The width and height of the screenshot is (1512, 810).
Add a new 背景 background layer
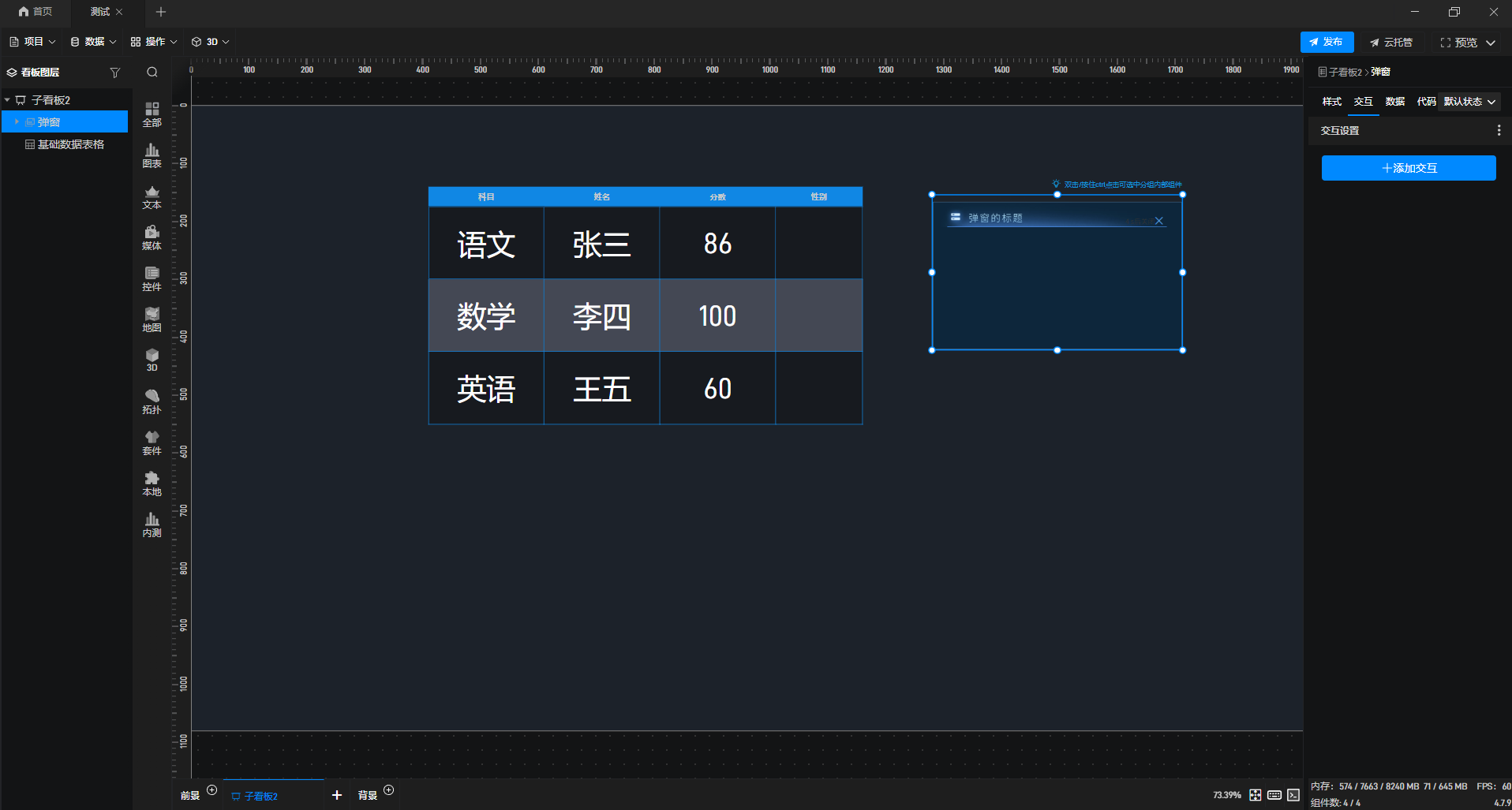[x=389, y=790]
